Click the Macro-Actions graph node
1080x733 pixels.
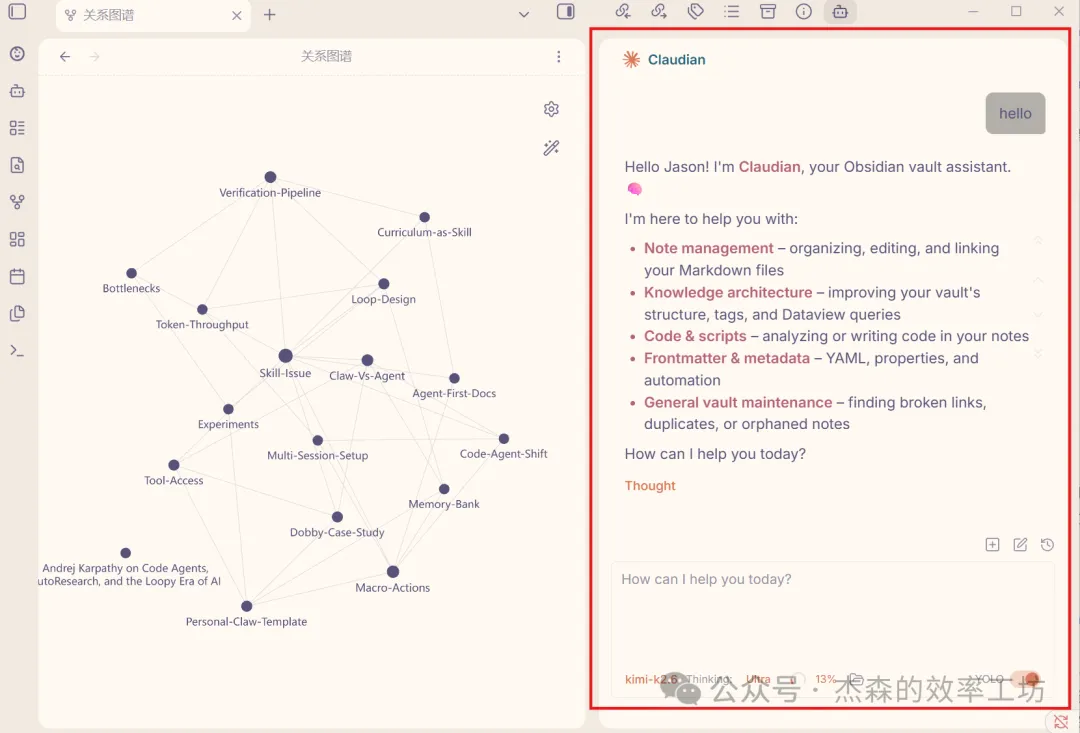[393, 572]
